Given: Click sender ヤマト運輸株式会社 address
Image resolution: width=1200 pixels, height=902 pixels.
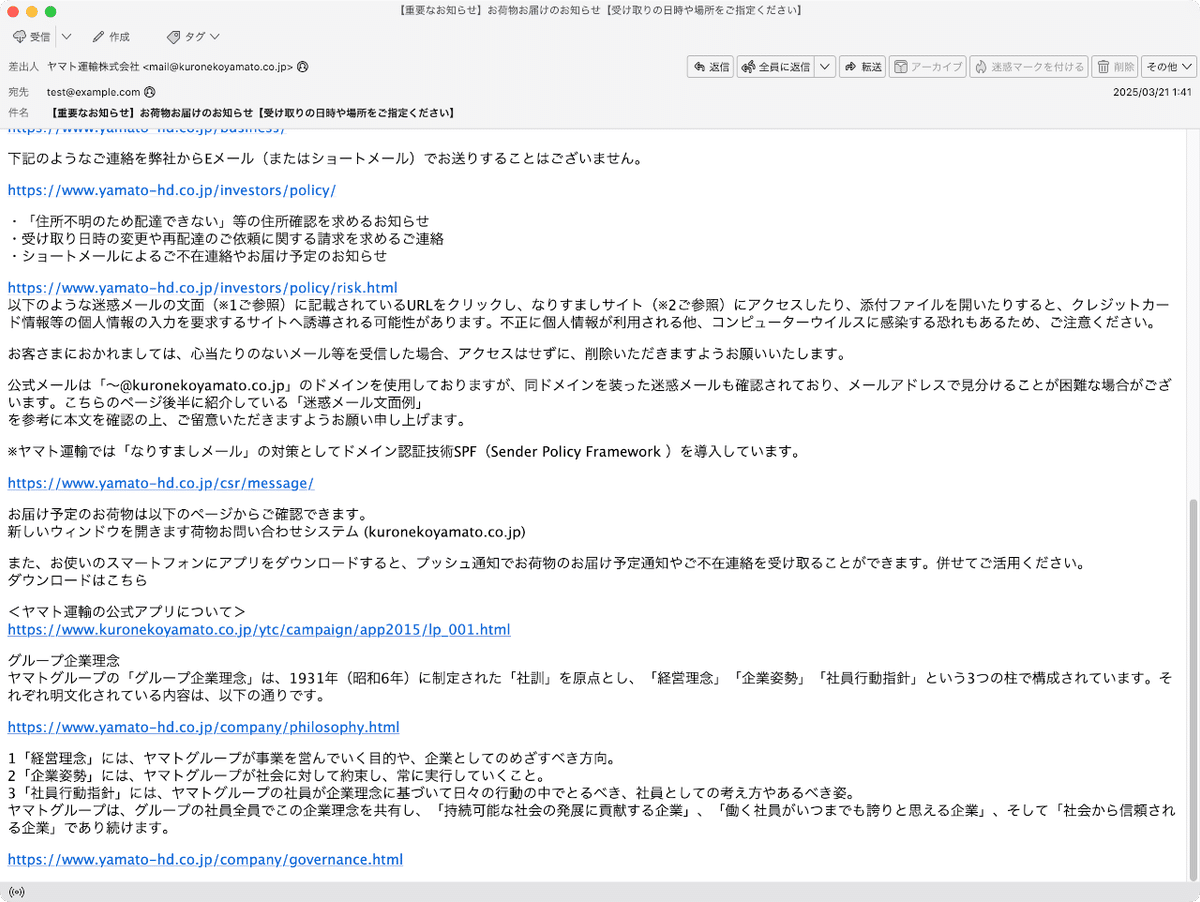Looking at the screenshot, I should 170,67.
